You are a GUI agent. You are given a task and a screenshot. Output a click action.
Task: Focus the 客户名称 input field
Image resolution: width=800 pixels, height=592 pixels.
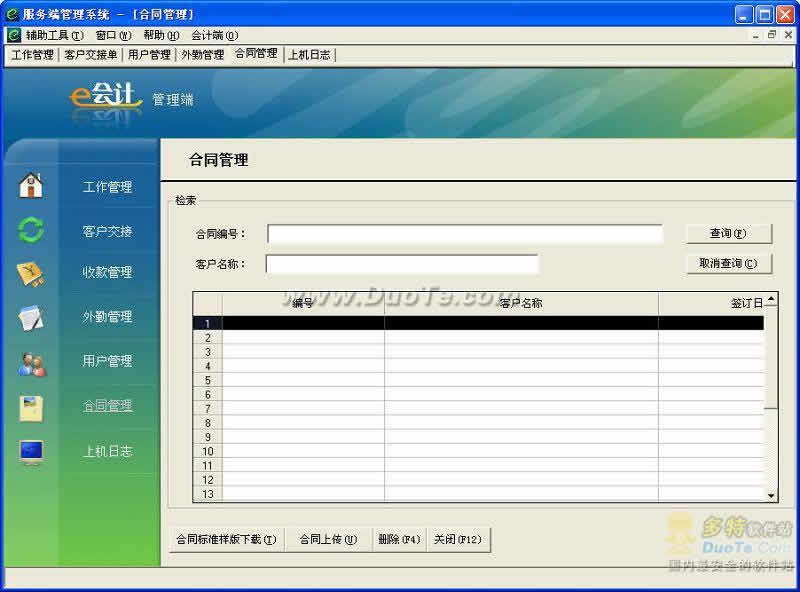402,264
